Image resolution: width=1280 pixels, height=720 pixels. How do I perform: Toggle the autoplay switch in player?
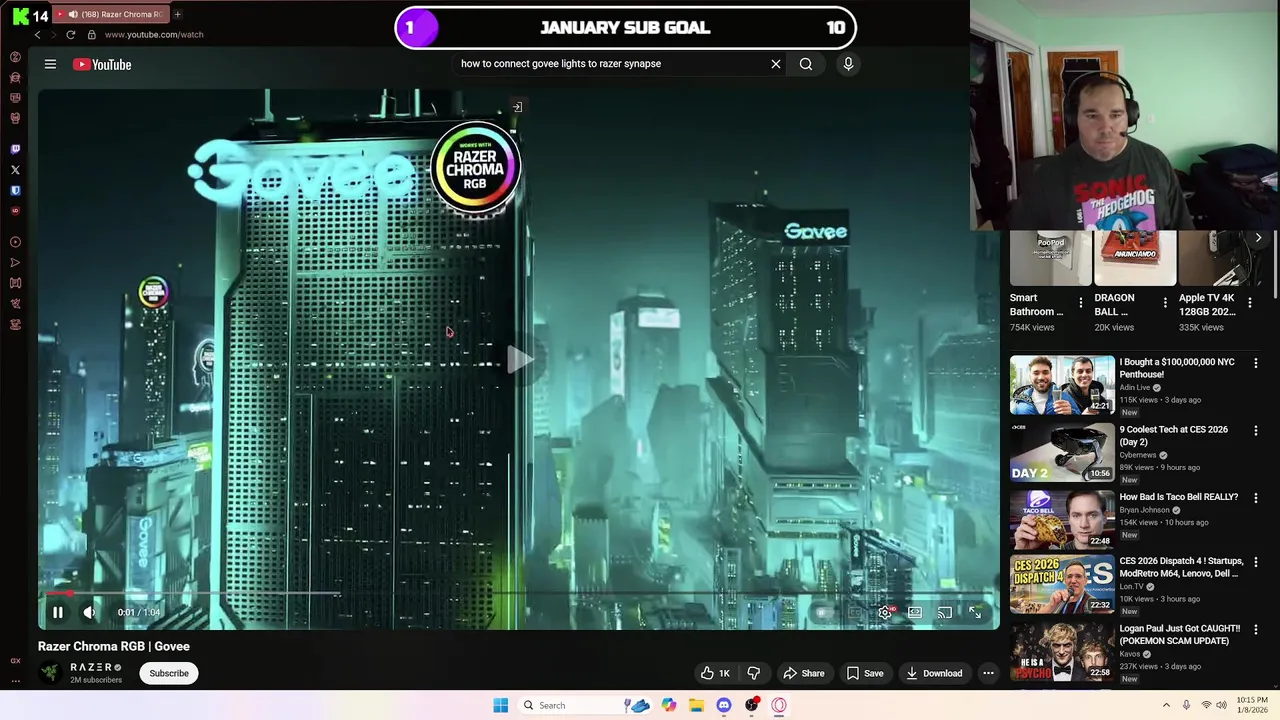(x=823, y=612)
